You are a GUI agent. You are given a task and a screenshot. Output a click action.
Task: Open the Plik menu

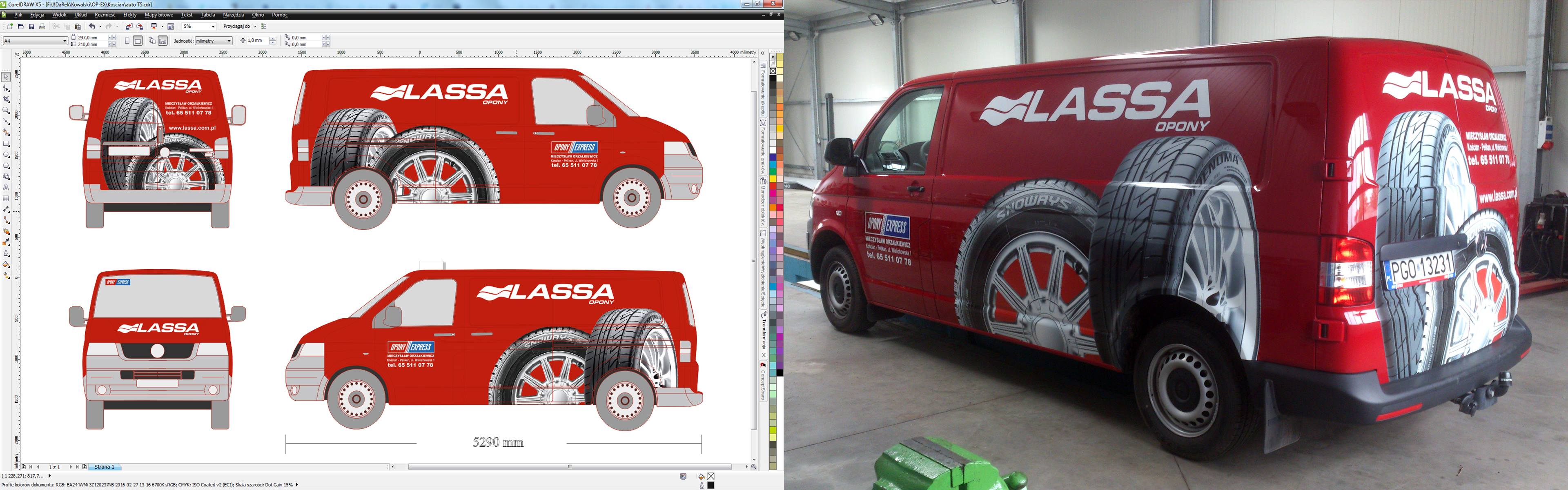click(18, 15)
